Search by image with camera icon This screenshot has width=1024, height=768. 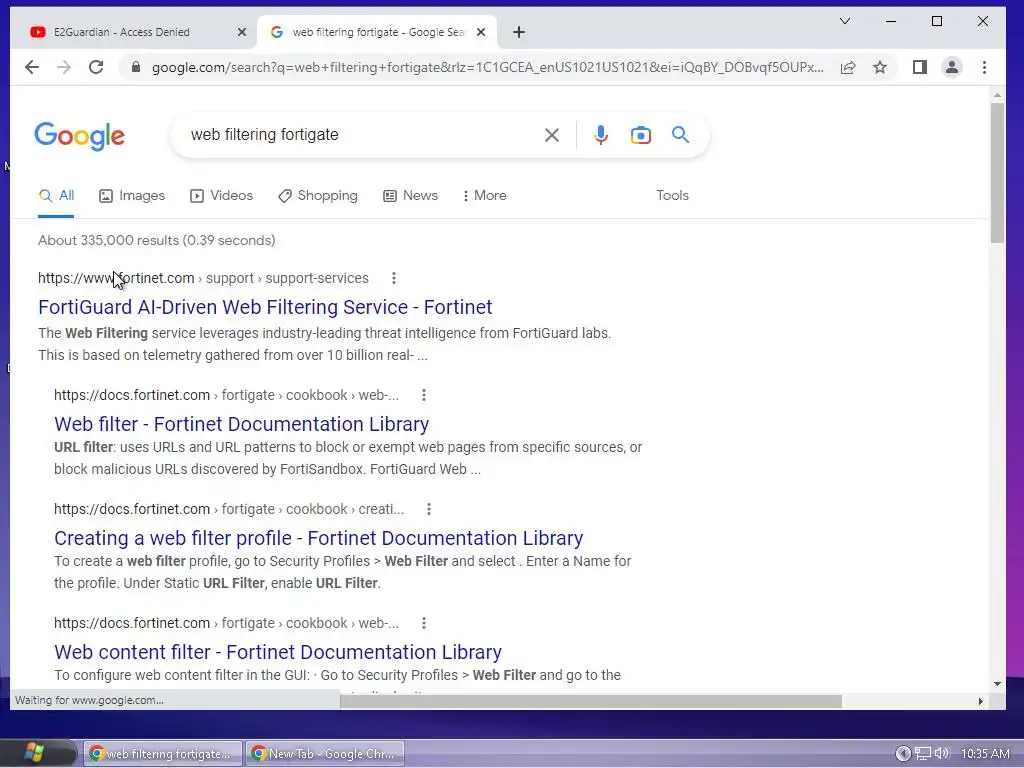point(641,135)
